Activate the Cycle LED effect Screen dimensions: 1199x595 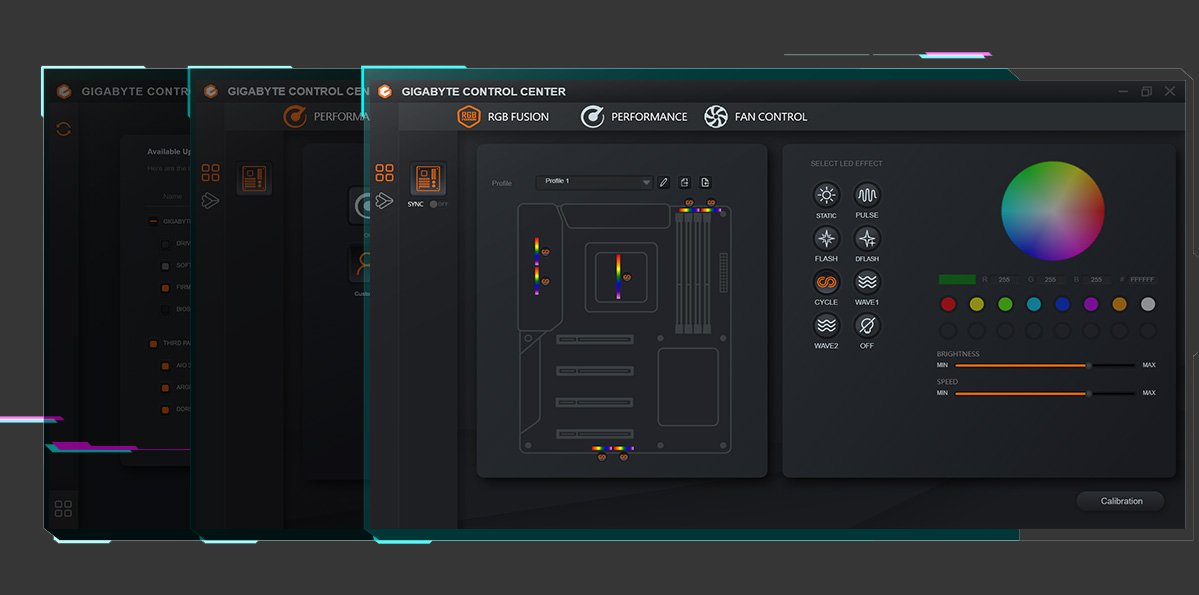pyautogui.click(x=826, y=282)
